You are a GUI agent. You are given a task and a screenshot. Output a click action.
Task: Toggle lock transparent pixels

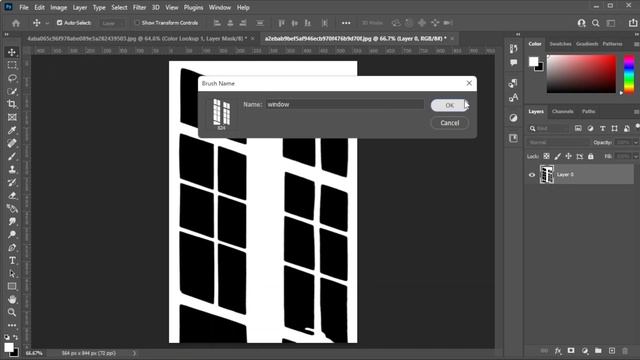547,156
